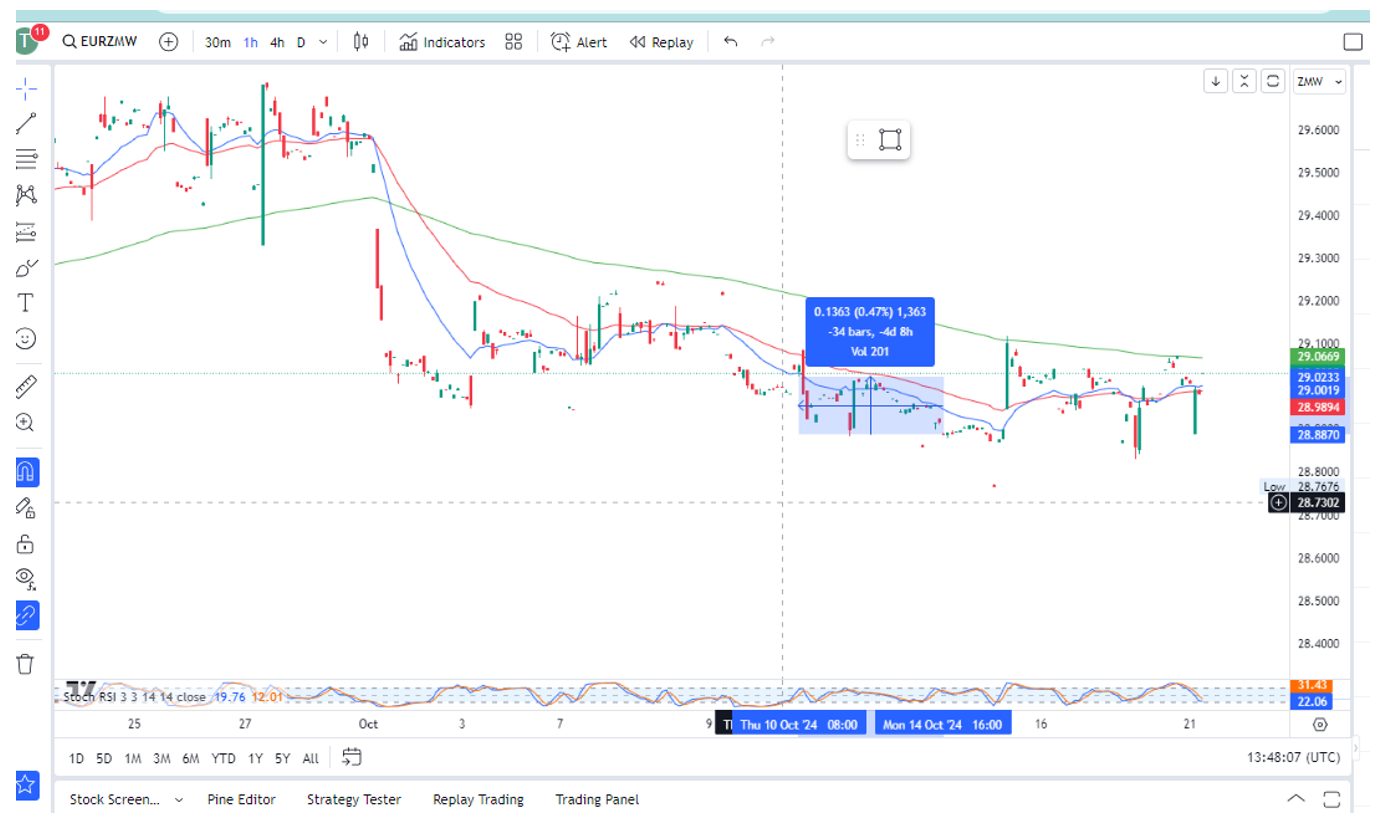The image size is (1382, 826).
Task: Maximize the bottom panel
Action: click(x=1331, y=799)
